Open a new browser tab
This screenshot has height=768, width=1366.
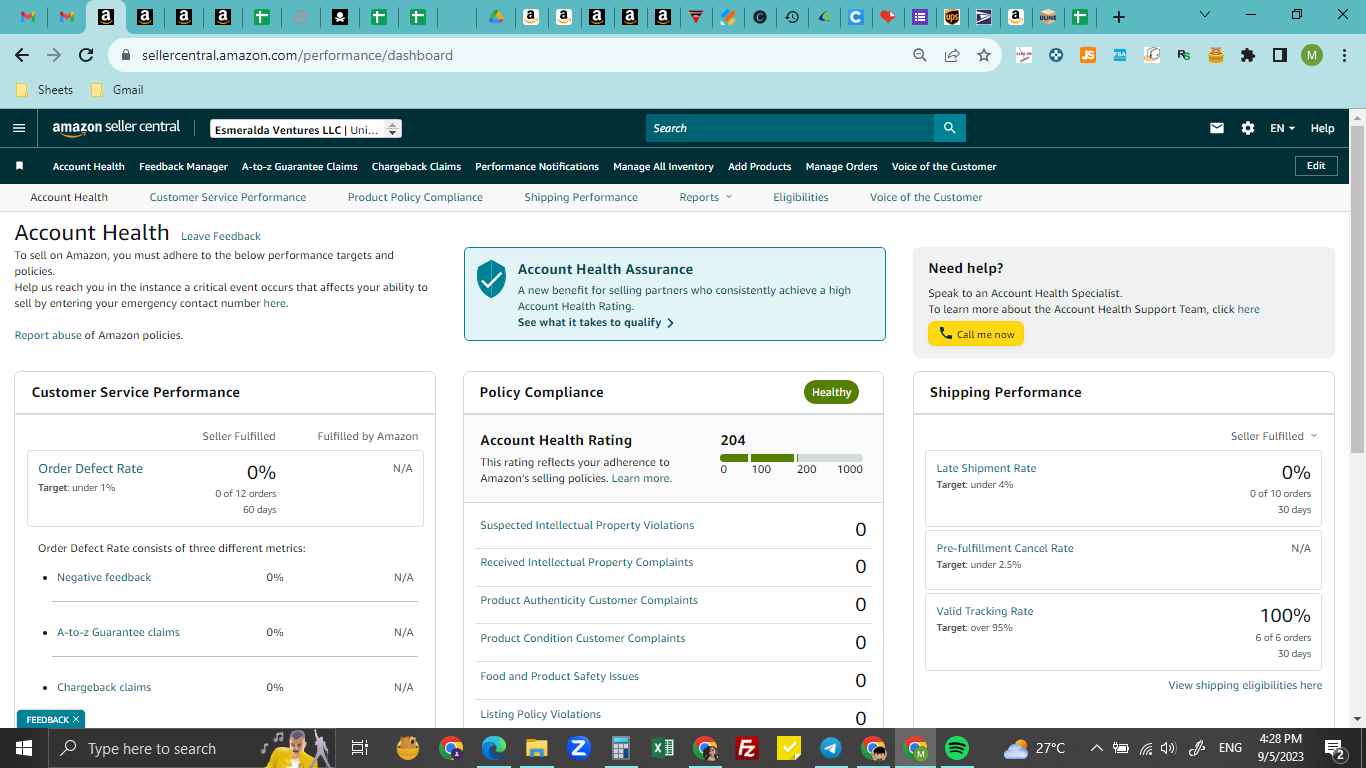click(1119, 17)
